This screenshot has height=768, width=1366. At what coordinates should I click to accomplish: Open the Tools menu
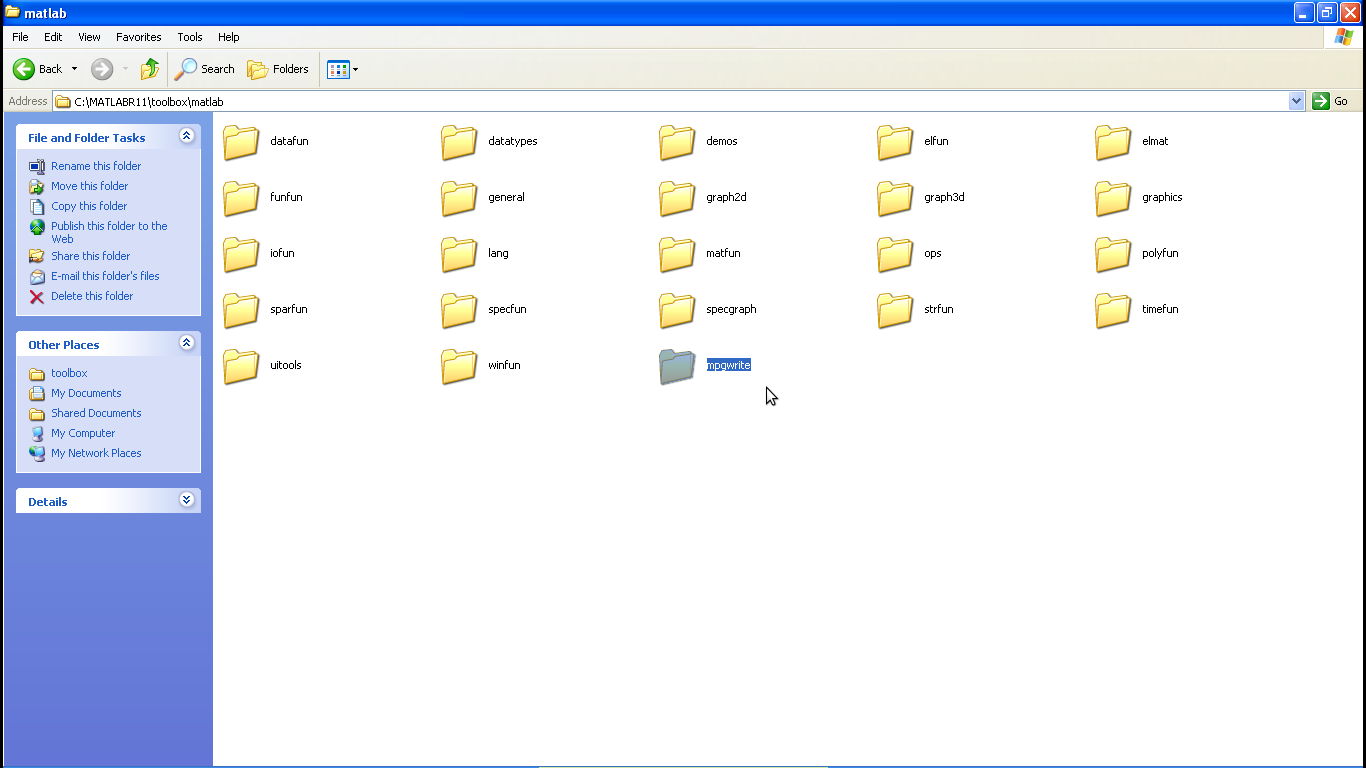190,37
